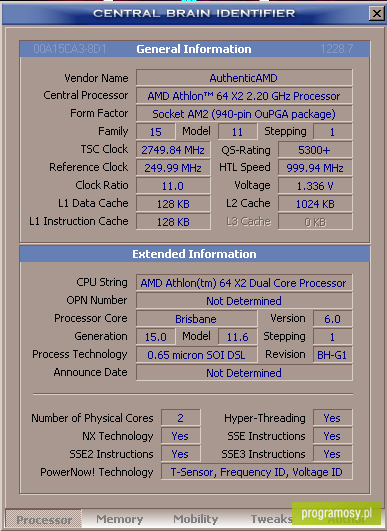387x531 pixels.
Task: Close the Central Brain Identifier window
Action: pyautogui.click(x=377, y=14)
